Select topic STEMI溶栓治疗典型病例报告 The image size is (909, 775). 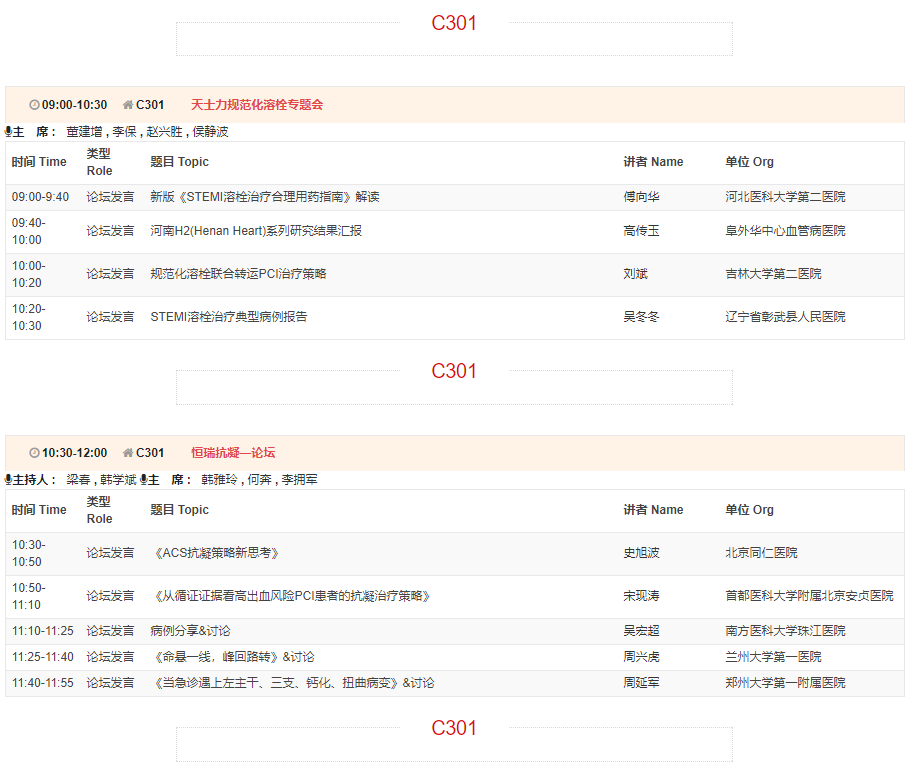click(229, 316)
